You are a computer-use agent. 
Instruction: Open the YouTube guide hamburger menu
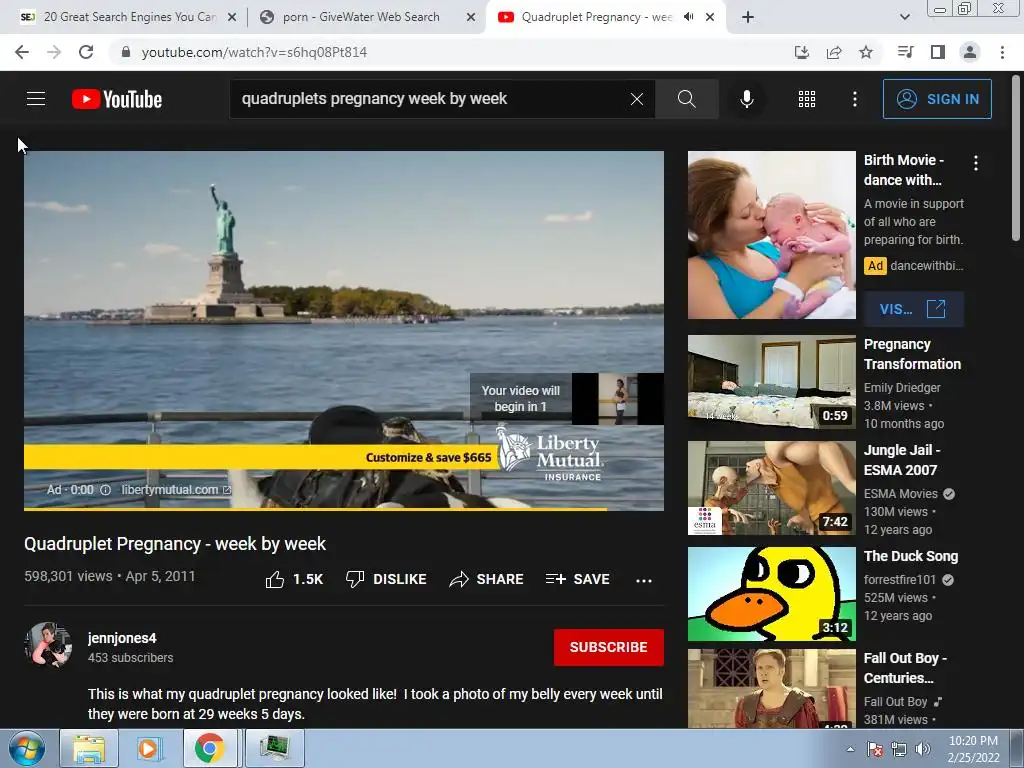tap(36, 99)
